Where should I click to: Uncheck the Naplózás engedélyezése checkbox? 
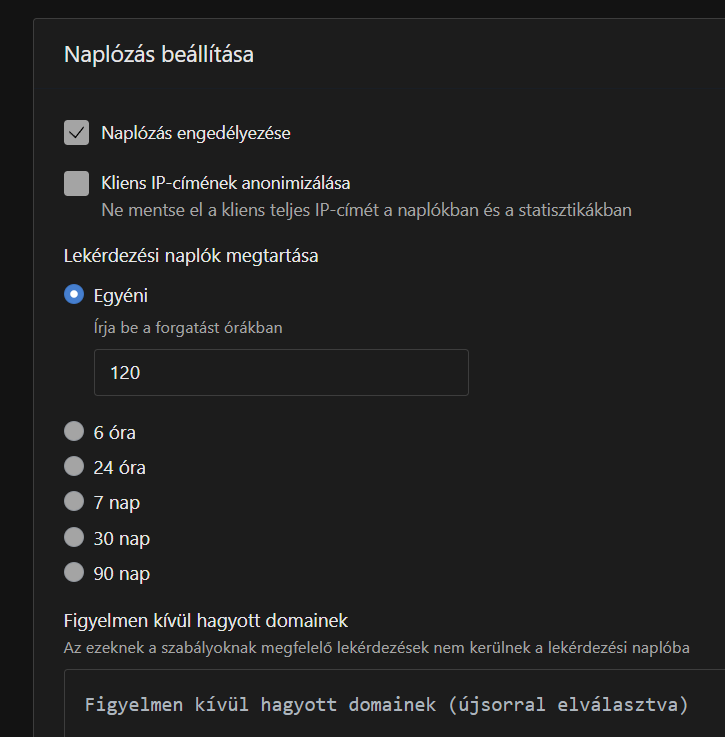pyautogui.click(x=77, y=132)
